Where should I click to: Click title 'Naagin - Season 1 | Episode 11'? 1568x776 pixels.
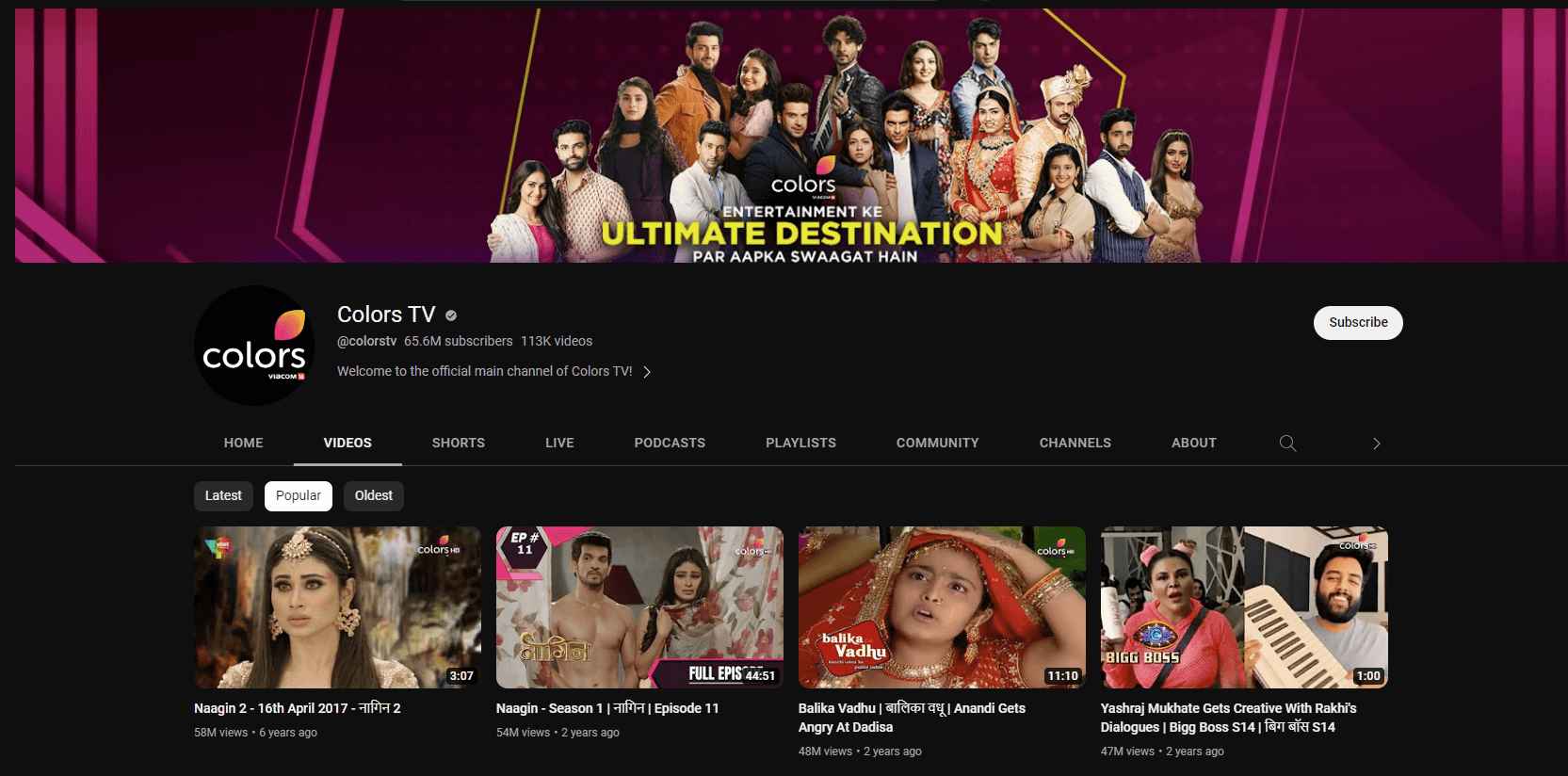(x=607, y=708)
